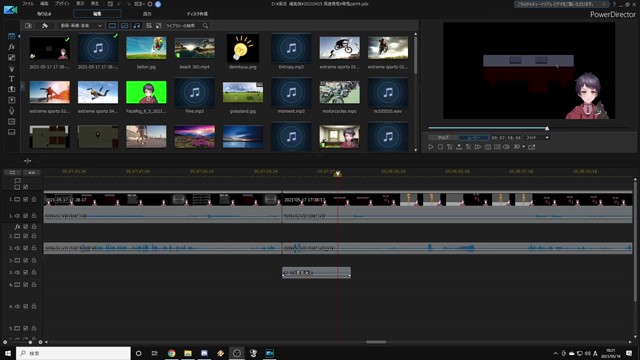Viewport: 640px width, 360px height.
Task: Lock video track 1
Action: pyautogui.click(x=34, y=200)
